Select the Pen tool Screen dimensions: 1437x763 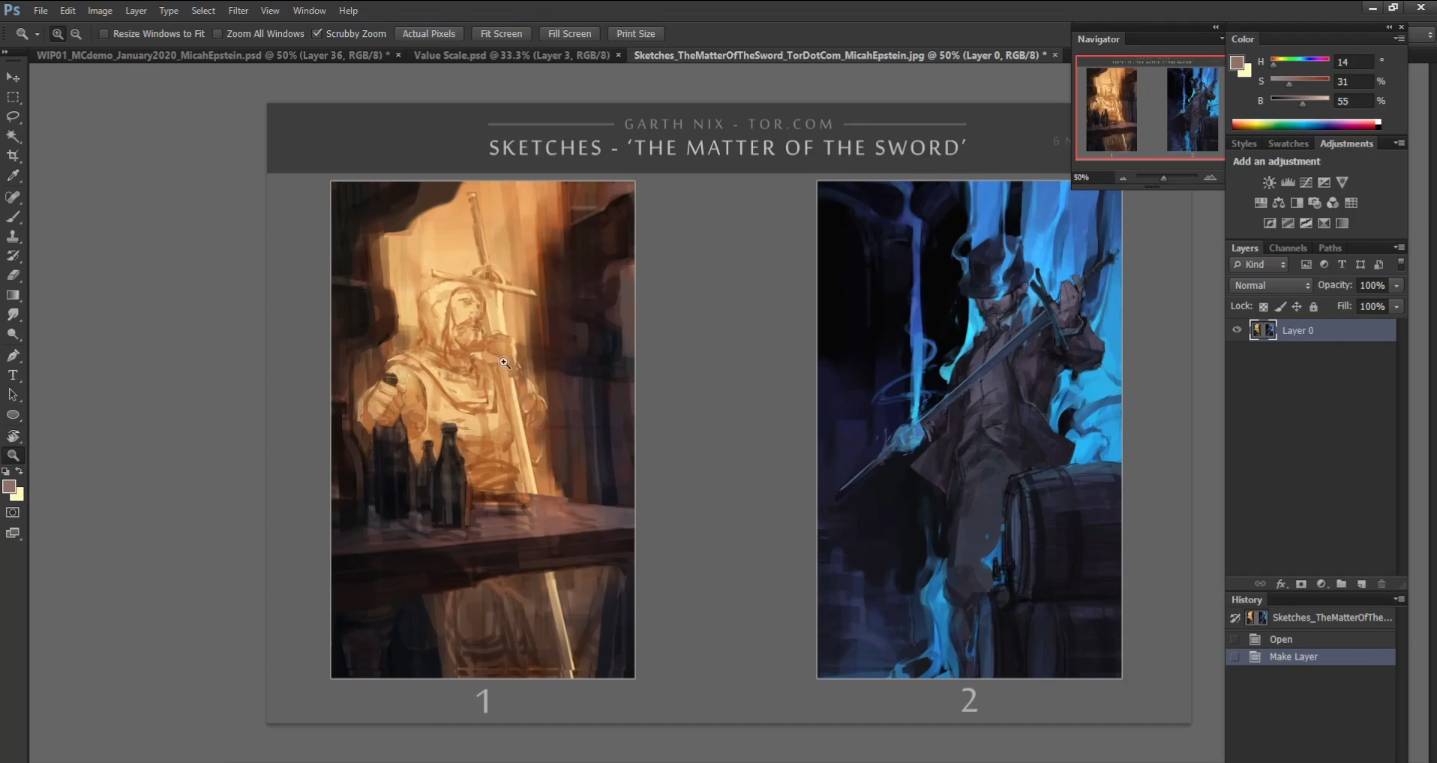(x=13, y=355)
